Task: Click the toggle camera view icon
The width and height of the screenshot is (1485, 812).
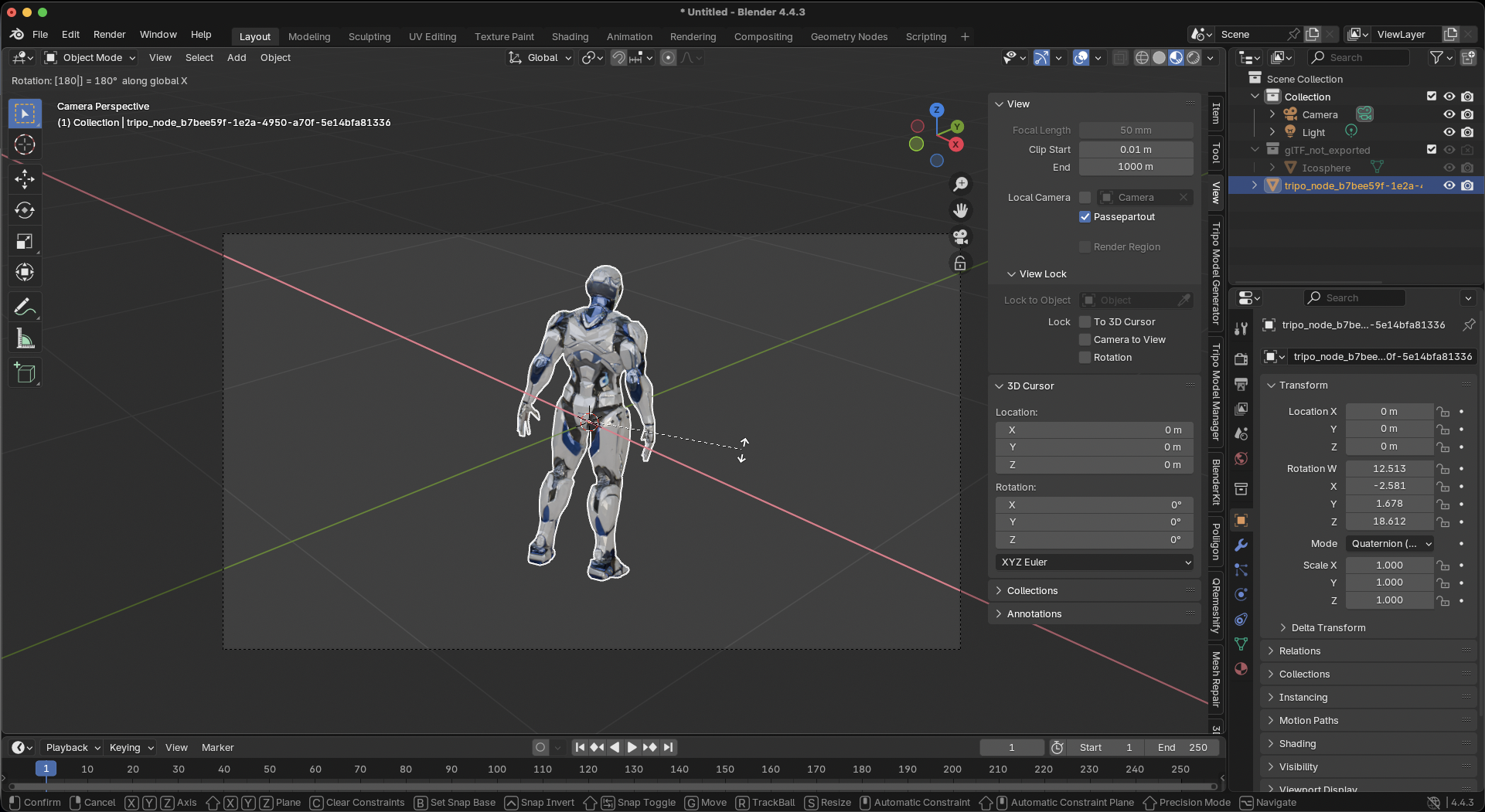Action: tap(960, 237)
